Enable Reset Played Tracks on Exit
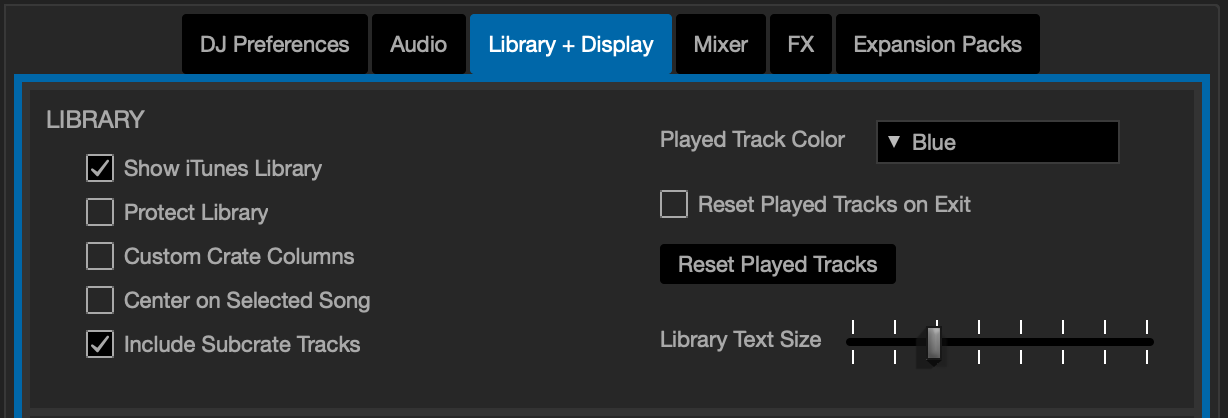Viewport: 1228px width, 418px height. click(x=674, y=204)
